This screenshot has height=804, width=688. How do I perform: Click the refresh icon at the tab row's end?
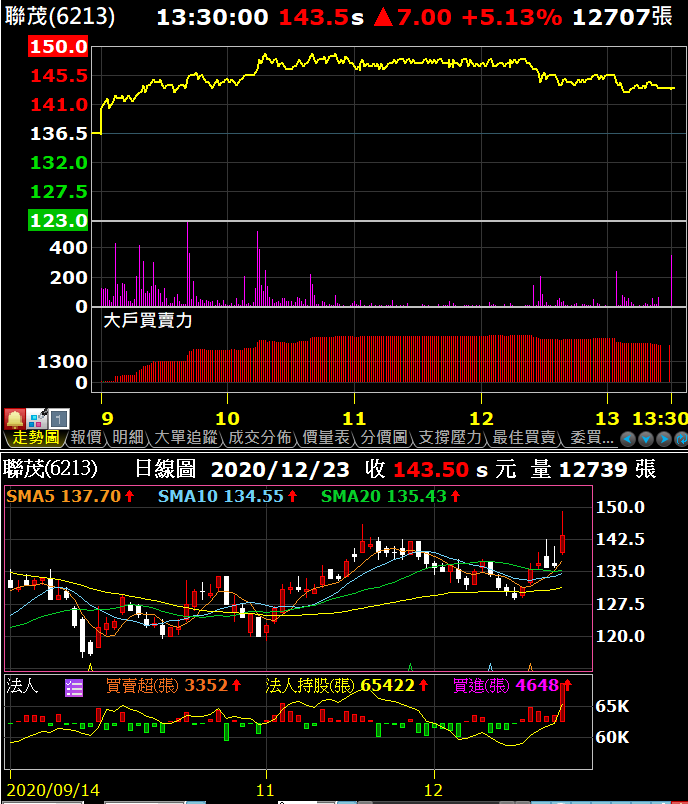pos(681,439)
